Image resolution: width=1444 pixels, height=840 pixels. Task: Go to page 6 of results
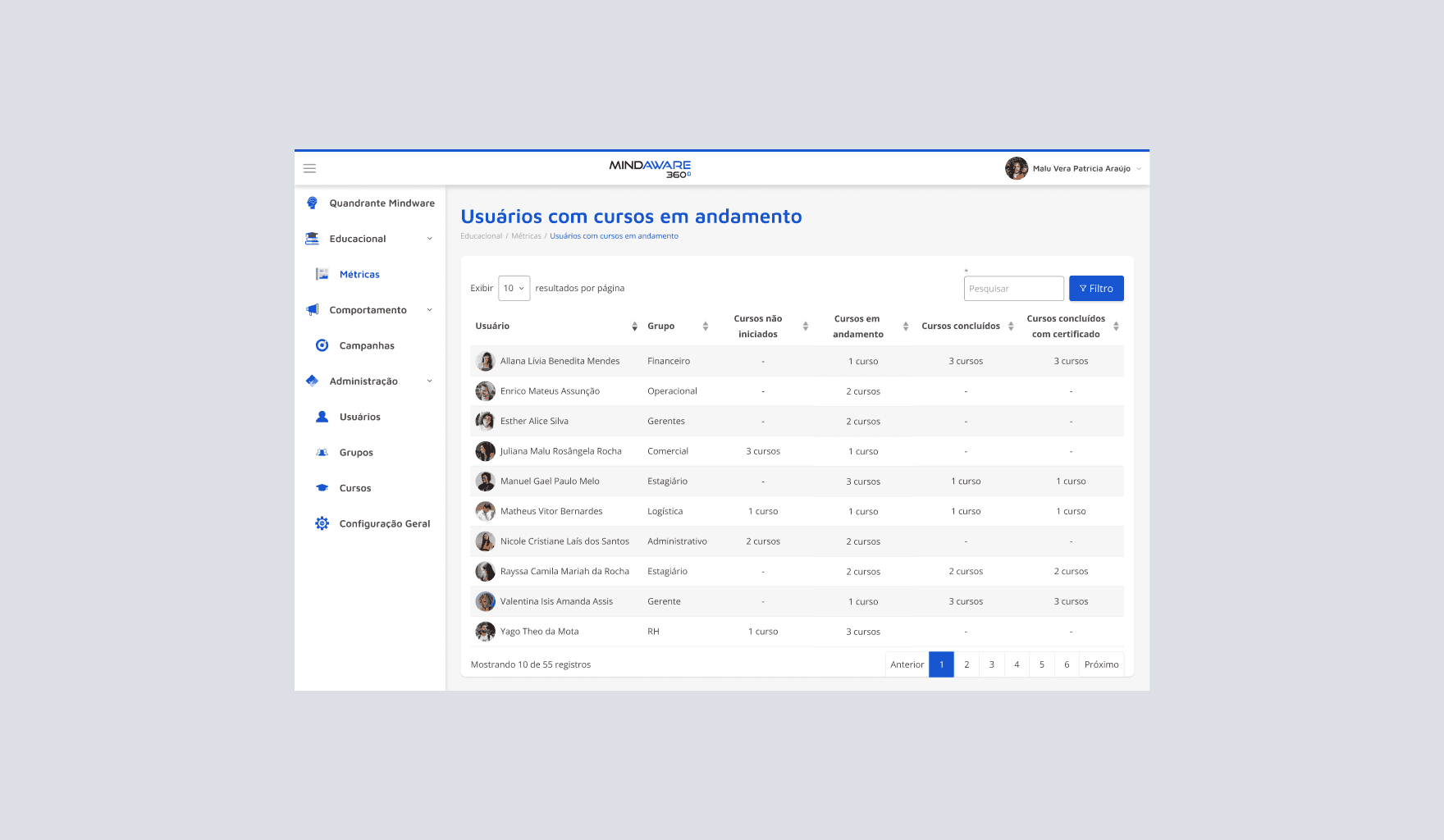[x=1067, y=664]
